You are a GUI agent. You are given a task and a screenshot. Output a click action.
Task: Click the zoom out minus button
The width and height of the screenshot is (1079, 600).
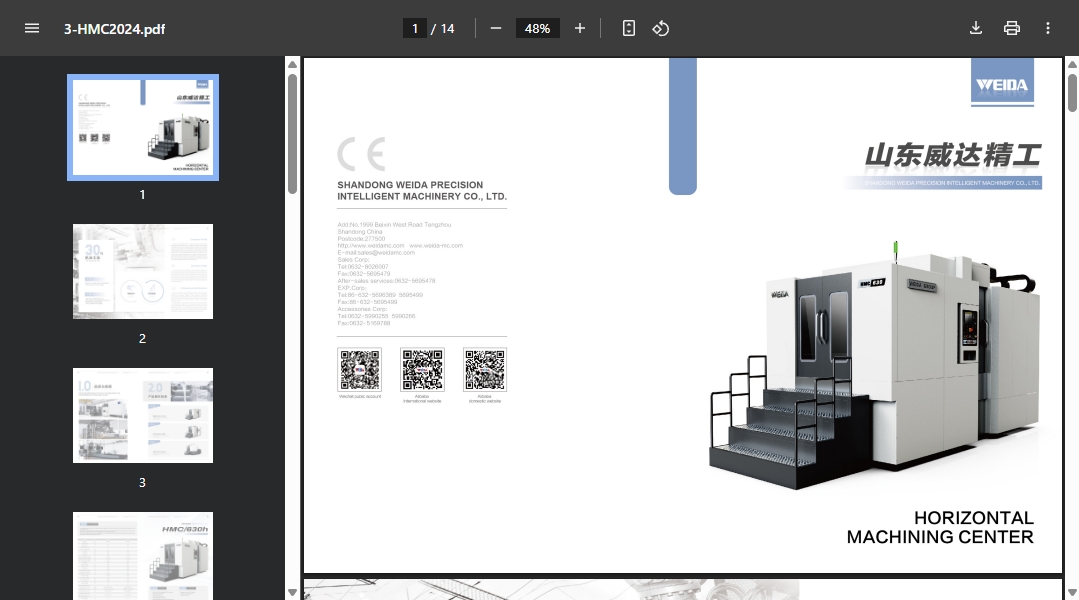[x=496, y=28]
